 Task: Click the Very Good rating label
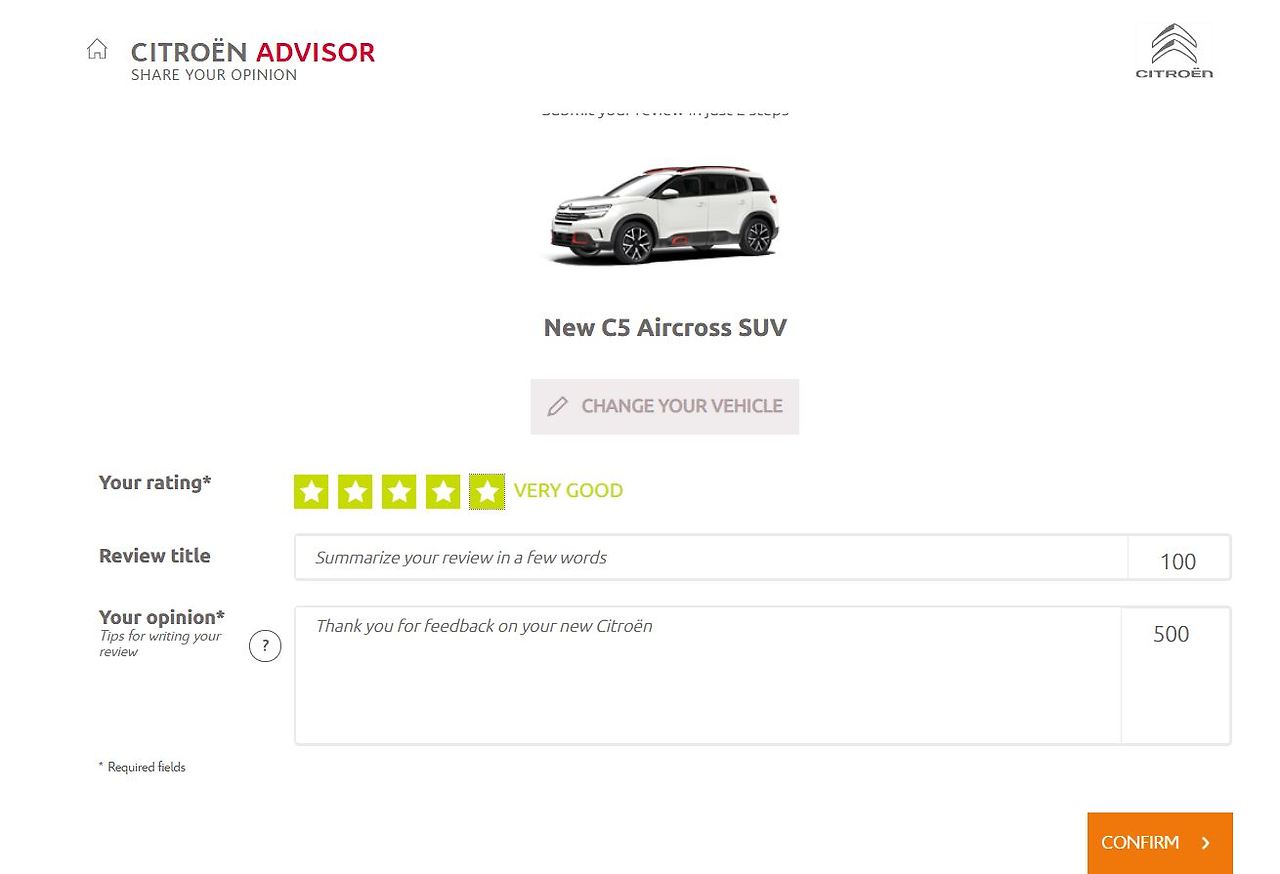tap(568, 491)
